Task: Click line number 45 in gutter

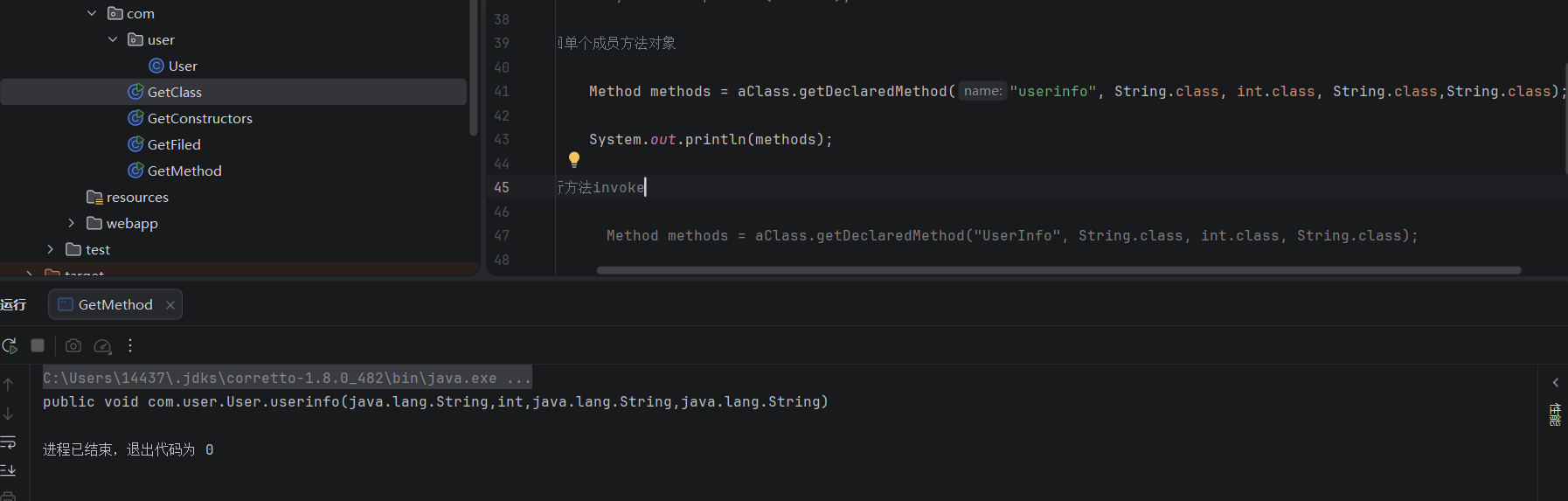Action: (502, 187)
